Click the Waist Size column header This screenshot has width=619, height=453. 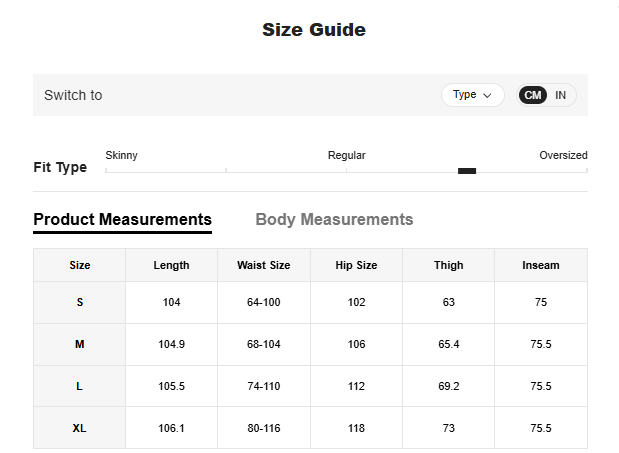(263, 265)
